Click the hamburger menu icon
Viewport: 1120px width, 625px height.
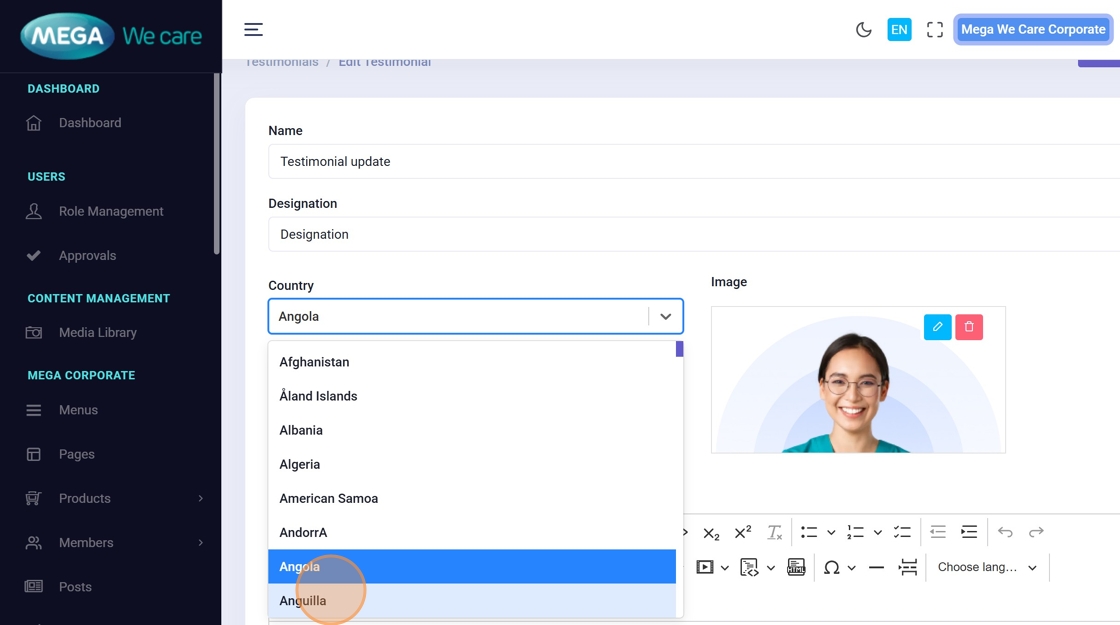pos(254,30)
